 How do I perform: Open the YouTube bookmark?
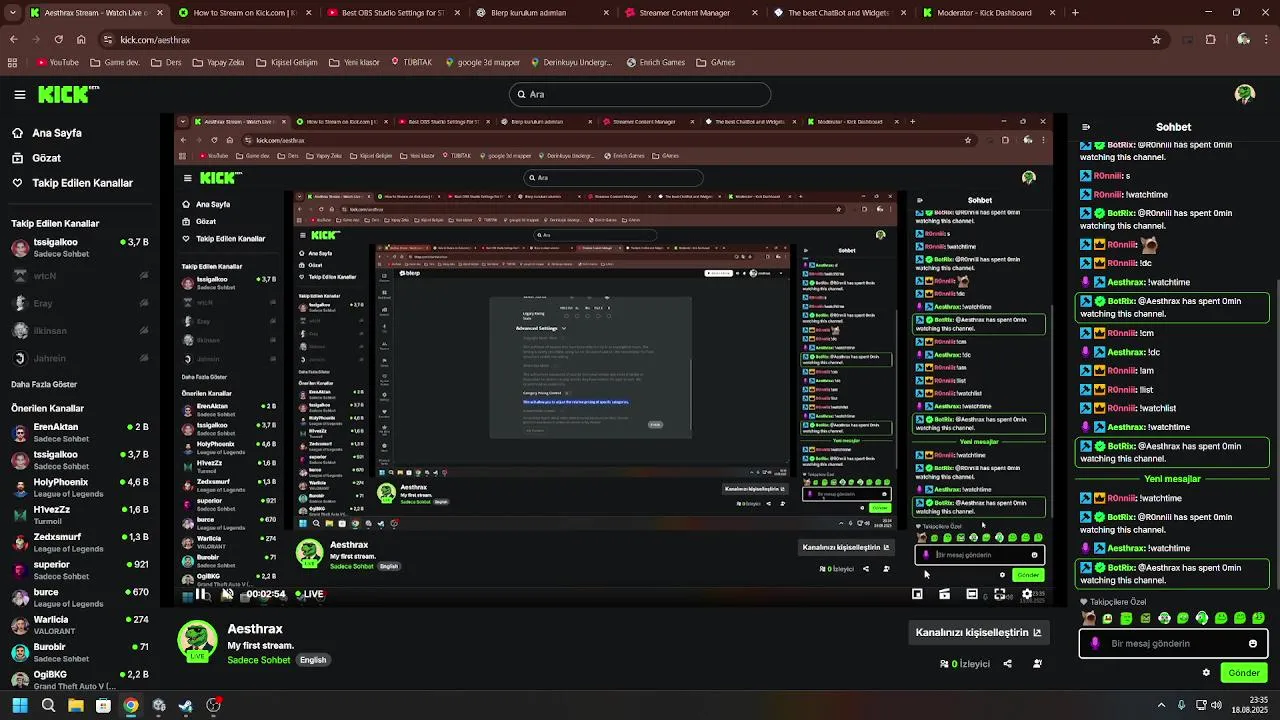(57, 62)
